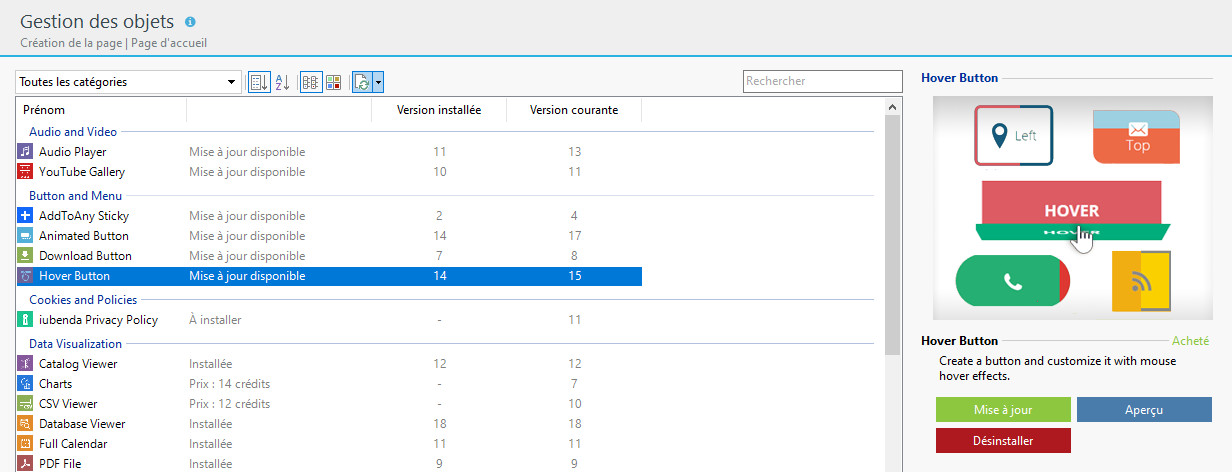Select the PDF File object icon
1232x472 pixels.
point(26,464)
